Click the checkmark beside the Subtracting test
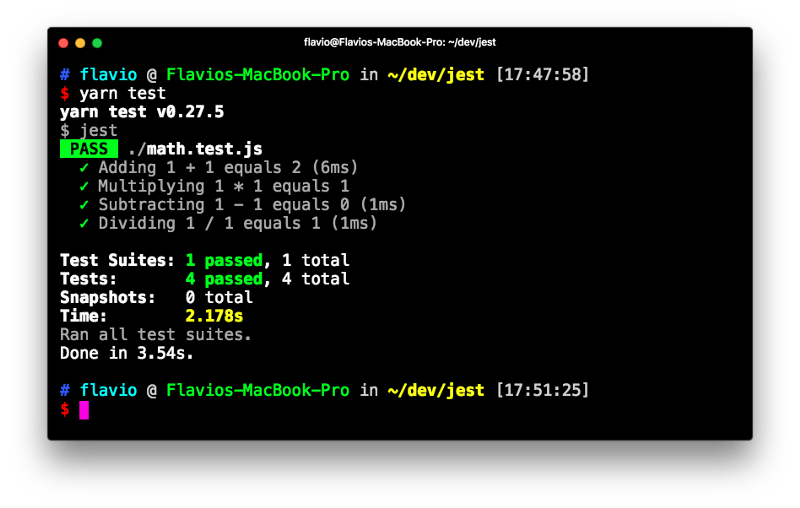Viewport: 800px width, 508px height. click(x=85, y=205)
